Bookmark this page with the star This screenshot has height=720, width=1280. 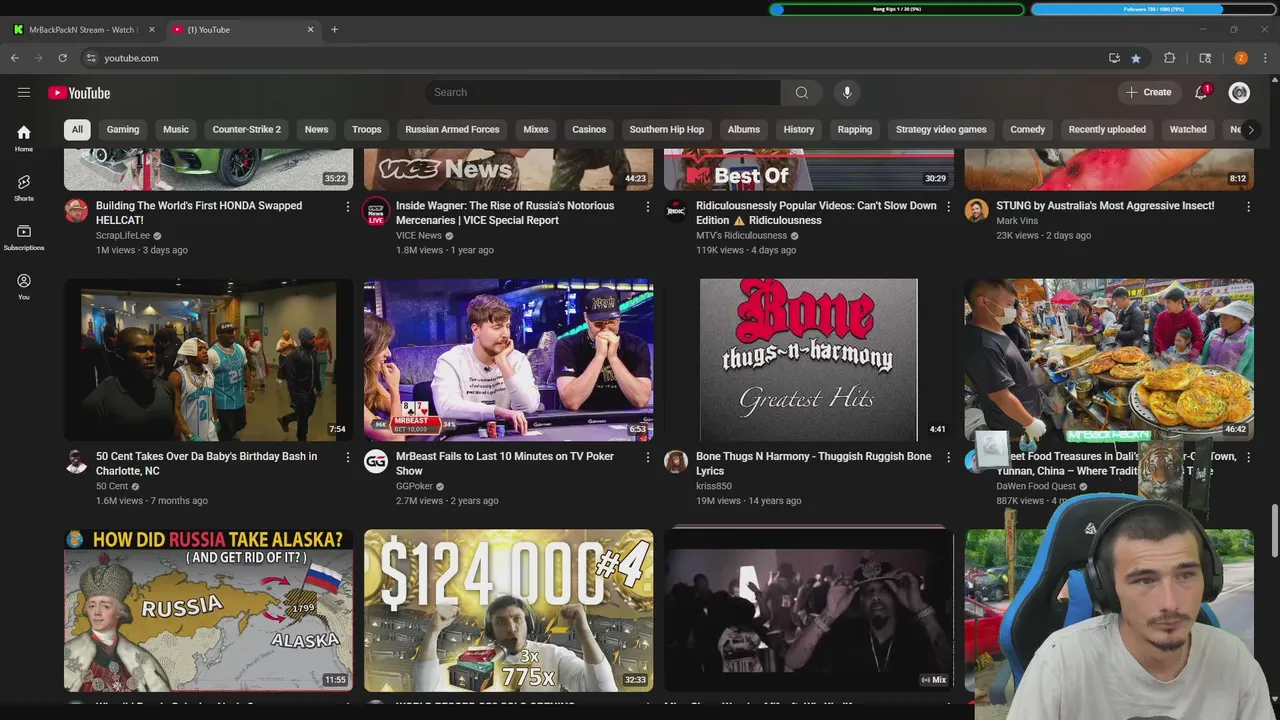[x=1136, y=58]
